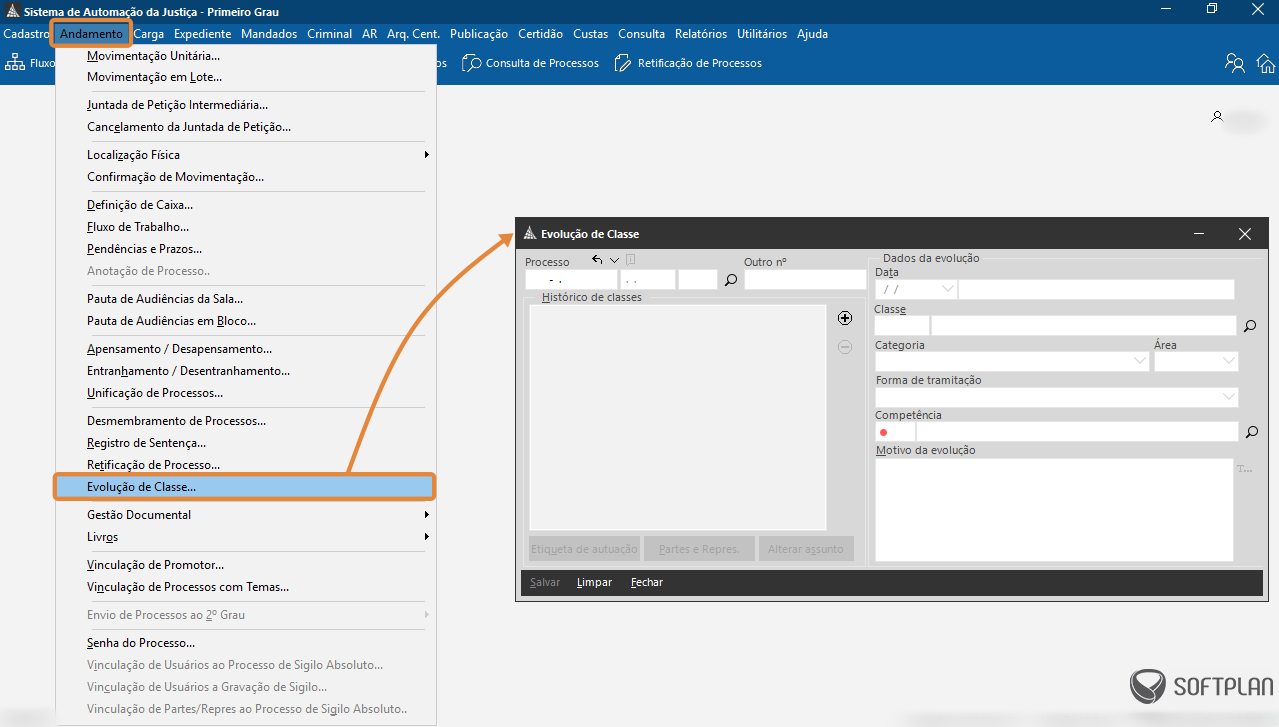The image size is (1279, 727).
Task: Click the Classe code input field
Action: (x=902, y=326)
